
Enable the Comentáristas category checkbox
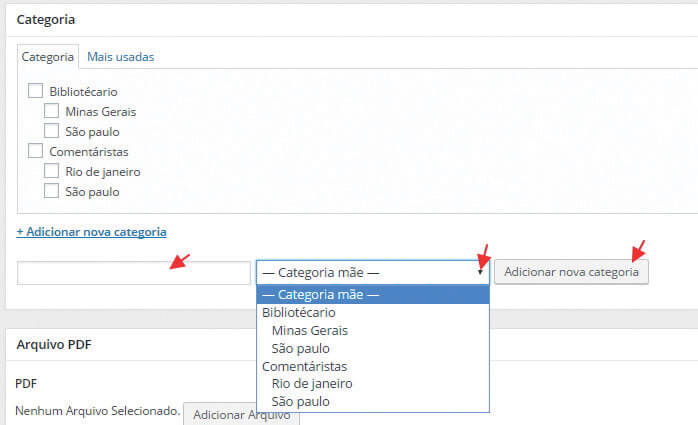36,151
